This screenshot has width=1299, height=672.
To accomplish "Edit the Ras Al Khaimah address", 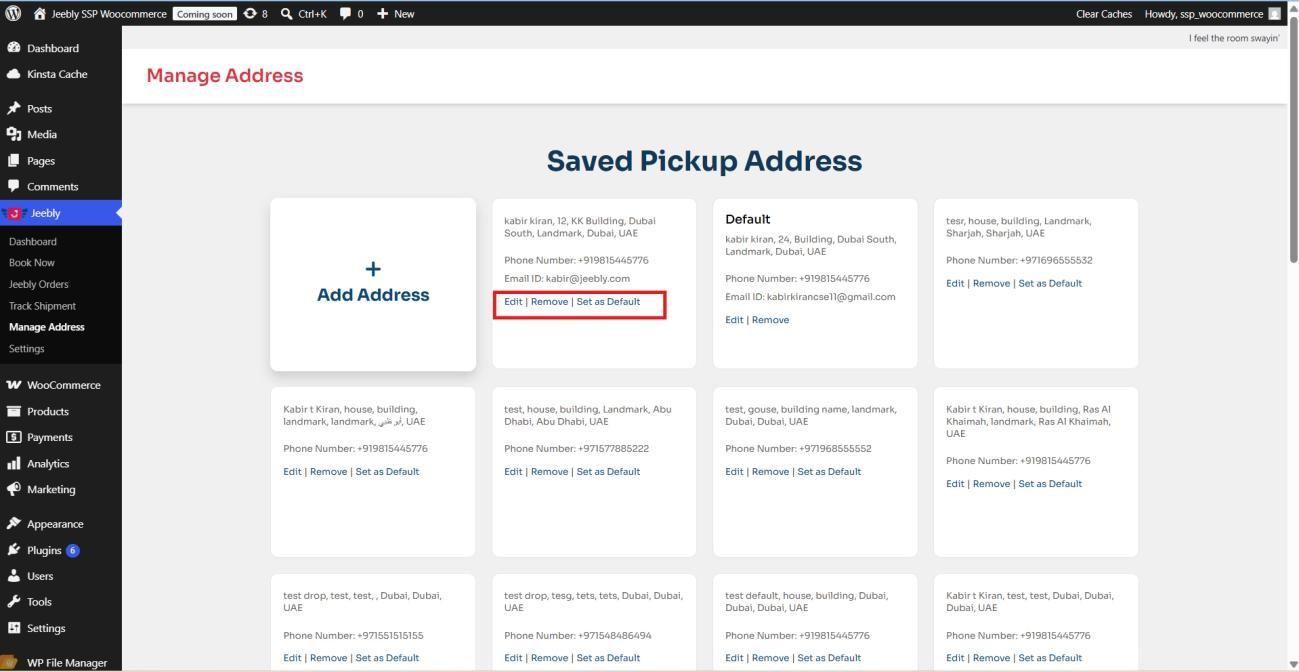I will (x=955, y=484).
